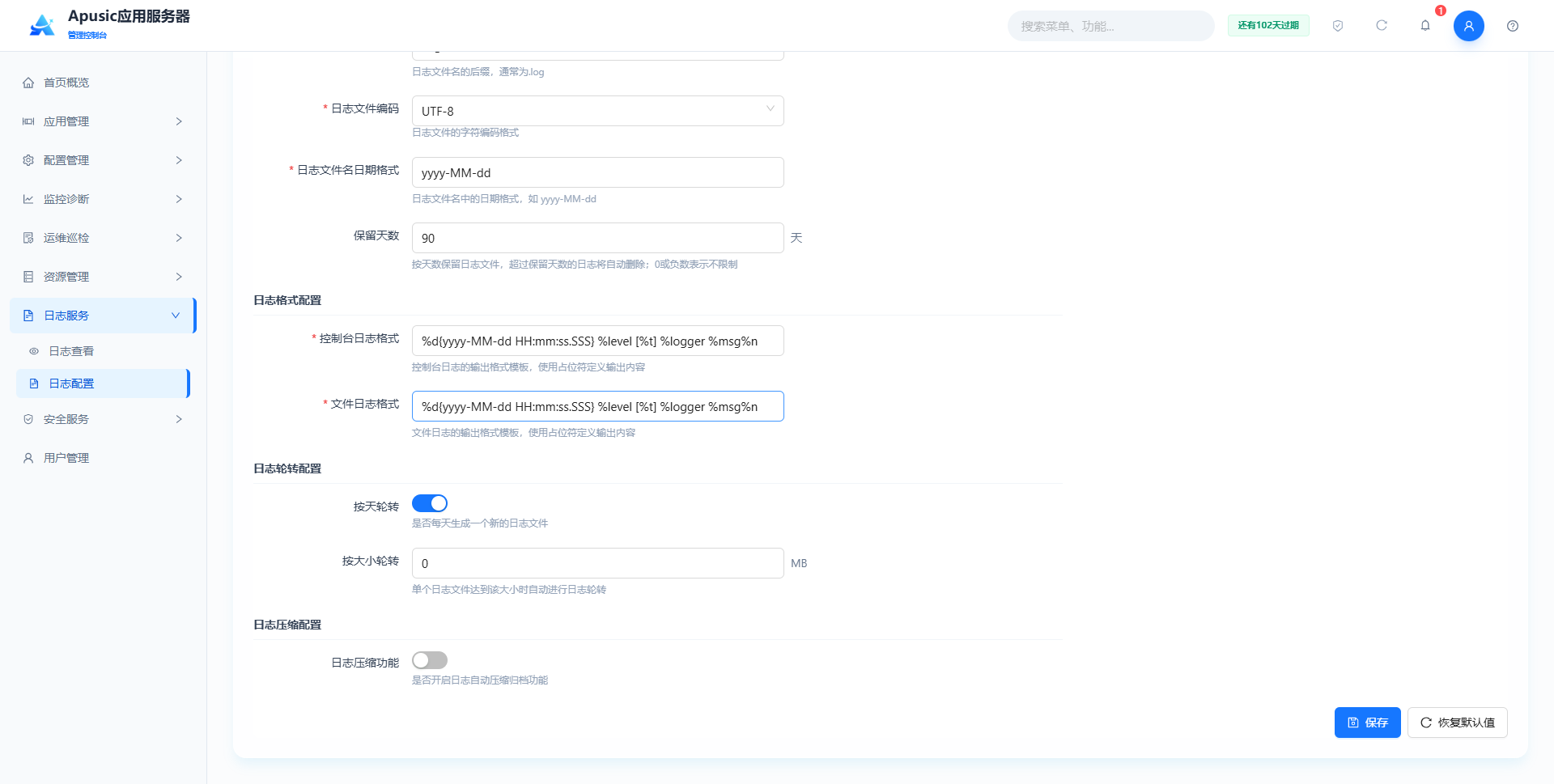The height and width of the screenshot is (784, 1554).
Task: Click the 运维巡检 sidebar icon
Action: point(28,238)
